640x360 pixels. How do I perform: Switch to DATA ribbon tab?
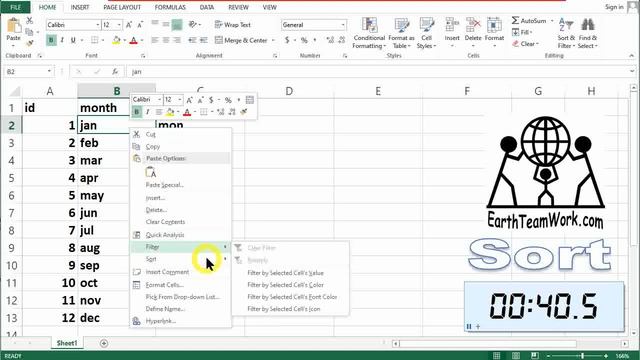pyautogui.click(x=207, y=7)
